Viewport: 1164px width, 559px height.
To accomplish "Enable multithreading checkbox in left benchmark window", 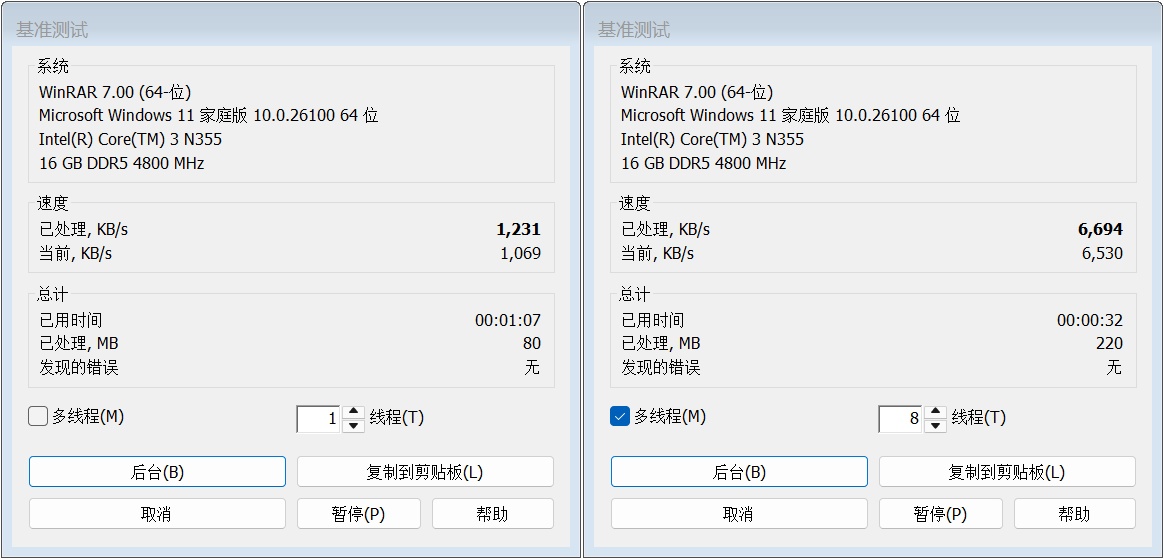I will click(x=38, y=417).
